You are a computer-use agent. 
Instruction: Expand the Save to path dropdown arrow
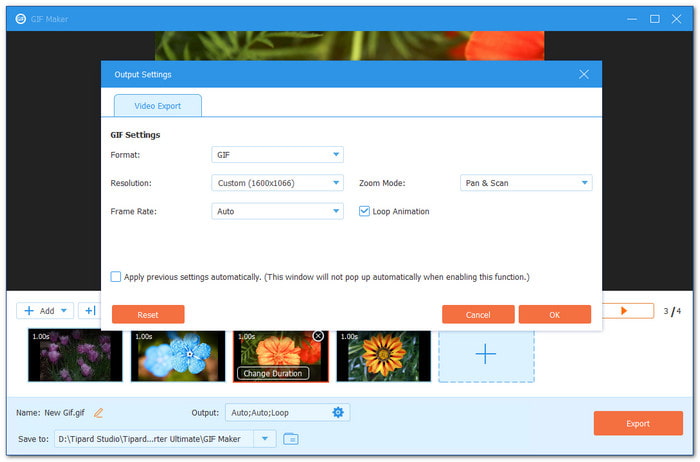[x=265, y=439]
